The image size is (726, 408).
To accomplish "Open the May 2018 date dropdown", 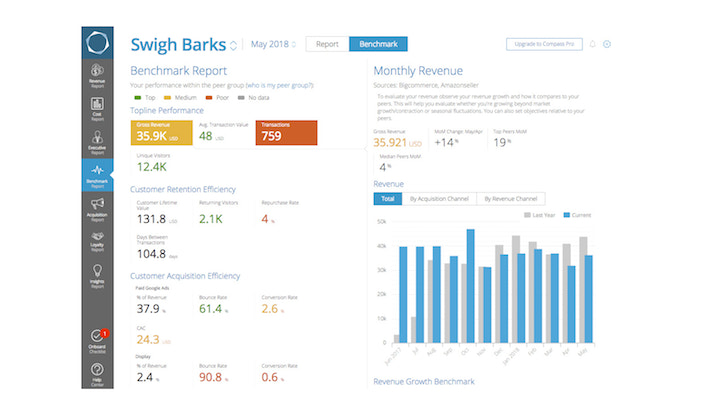I will click(273, 44).
